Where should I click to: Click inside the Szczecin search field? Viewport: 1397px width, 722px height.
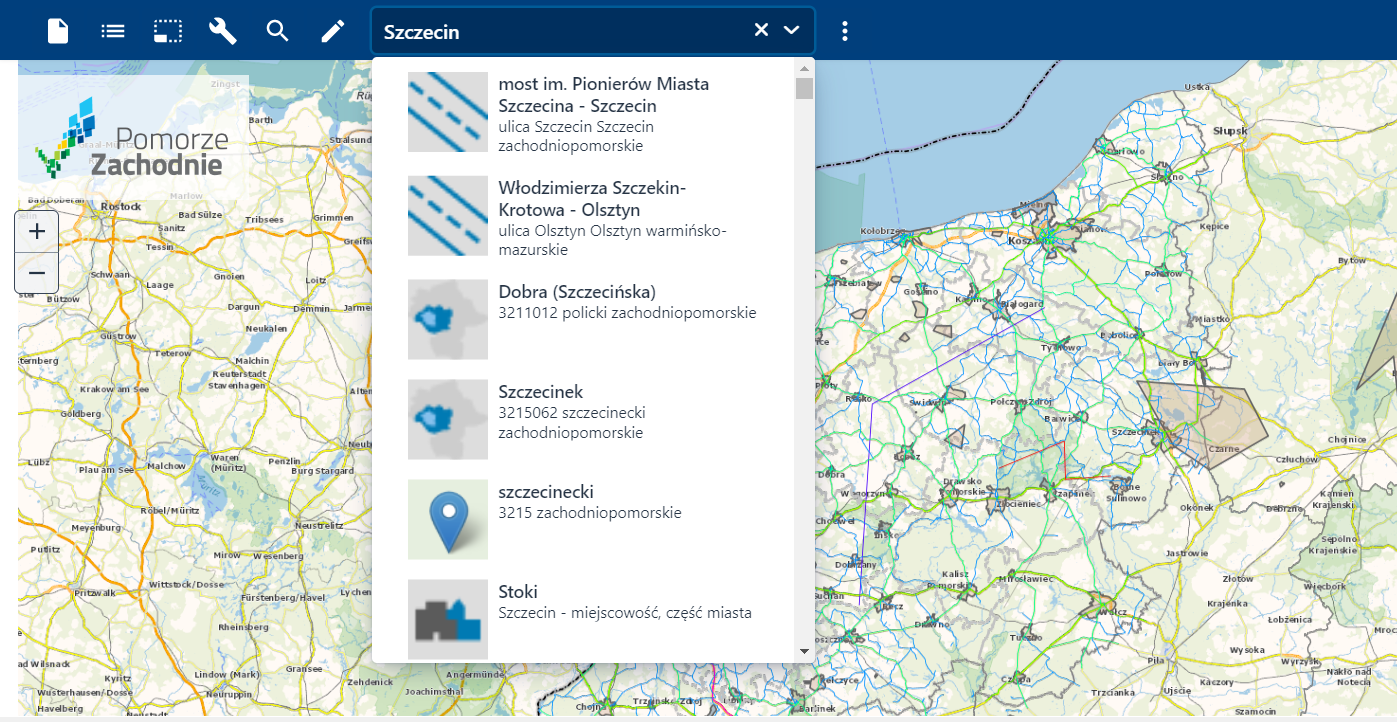pyautogui.click(x=560, y=31)
